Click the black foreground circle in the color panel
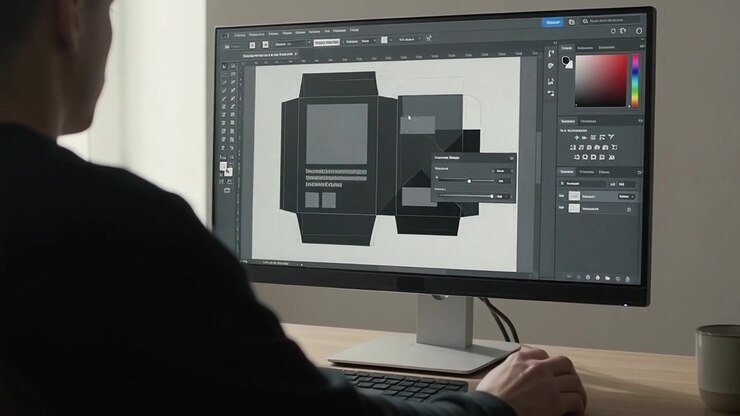Image resolution: width=740 pixels, height=416 pixels. tap(565, 60)
